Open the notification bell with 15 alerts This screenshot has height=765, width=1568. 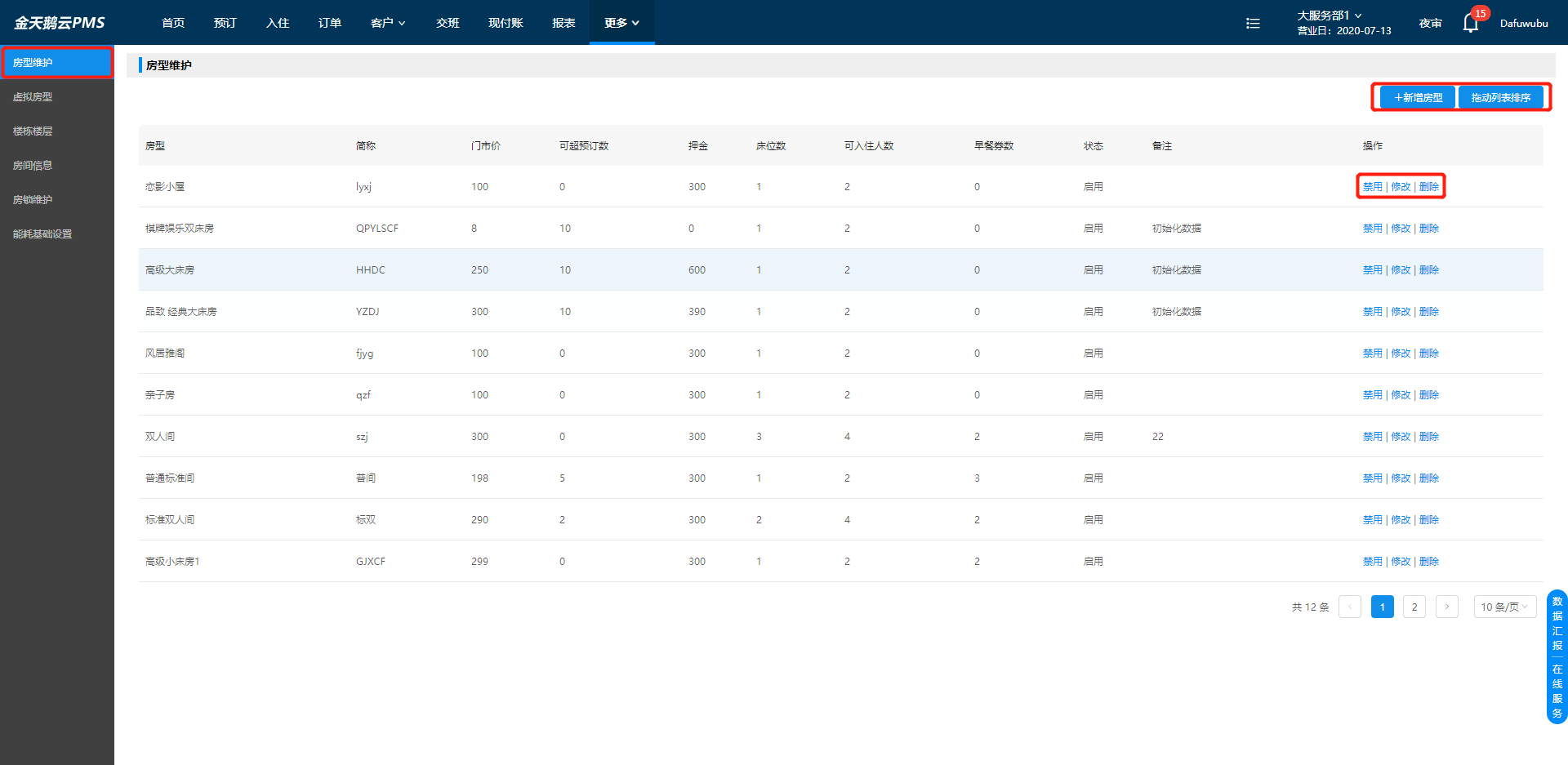coord(1471,23)
